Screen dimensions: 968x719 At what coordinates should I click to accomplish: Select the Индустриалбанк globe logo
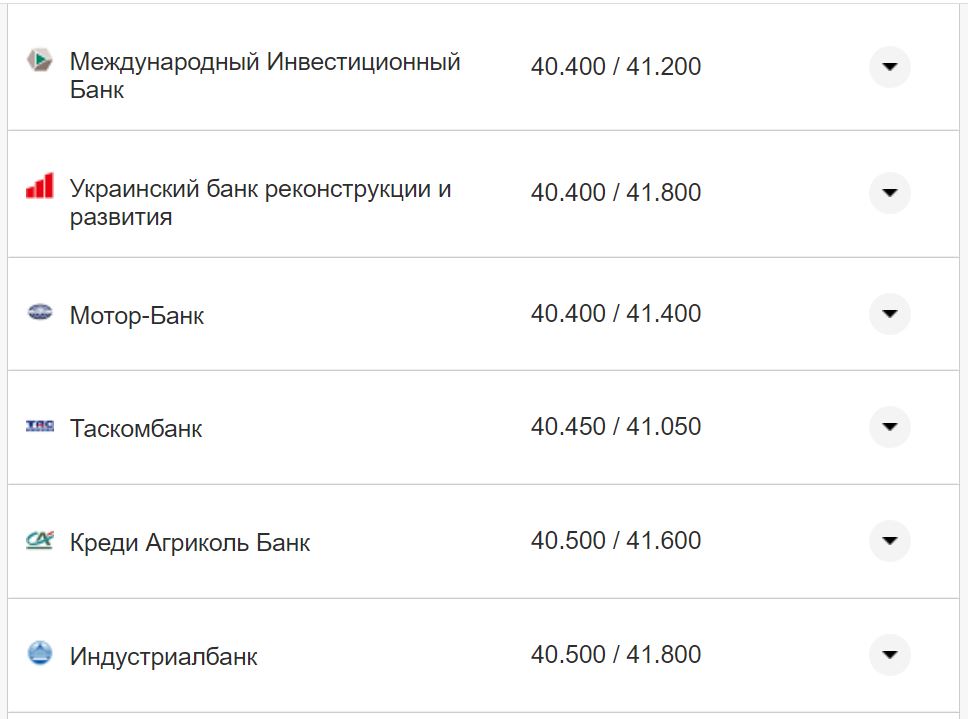pos(38,655)
